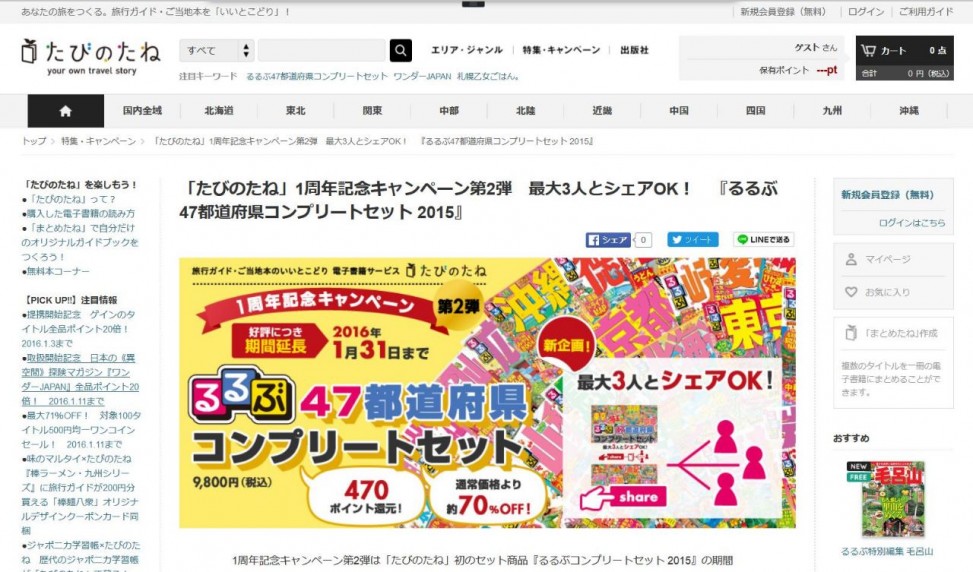Select the 沖縄 region tab

908,111
